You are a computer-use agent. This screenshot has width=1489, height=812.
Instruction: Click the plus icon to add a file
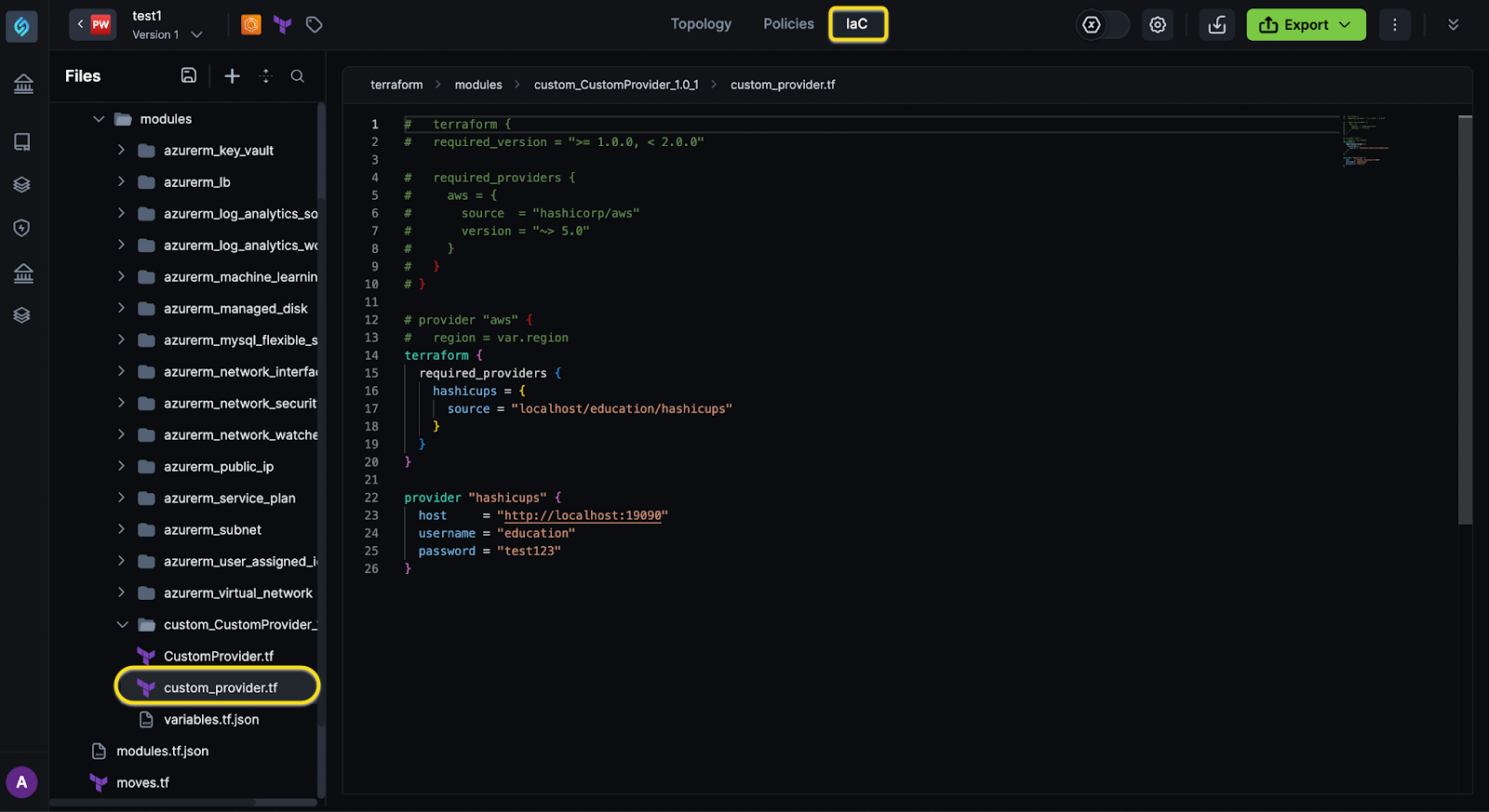pyautogui.click(x=233, y=76)
